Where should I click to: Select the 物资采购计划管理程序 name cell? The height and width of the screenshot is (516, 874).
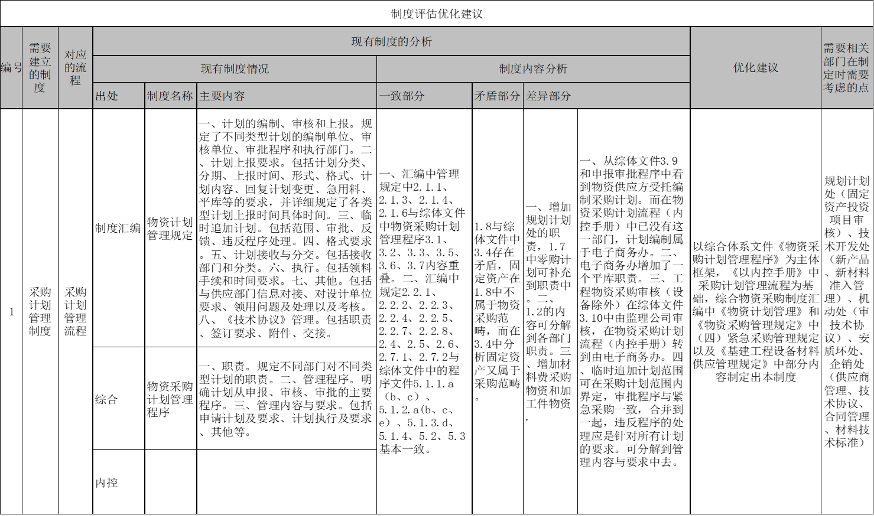point(169,398)
